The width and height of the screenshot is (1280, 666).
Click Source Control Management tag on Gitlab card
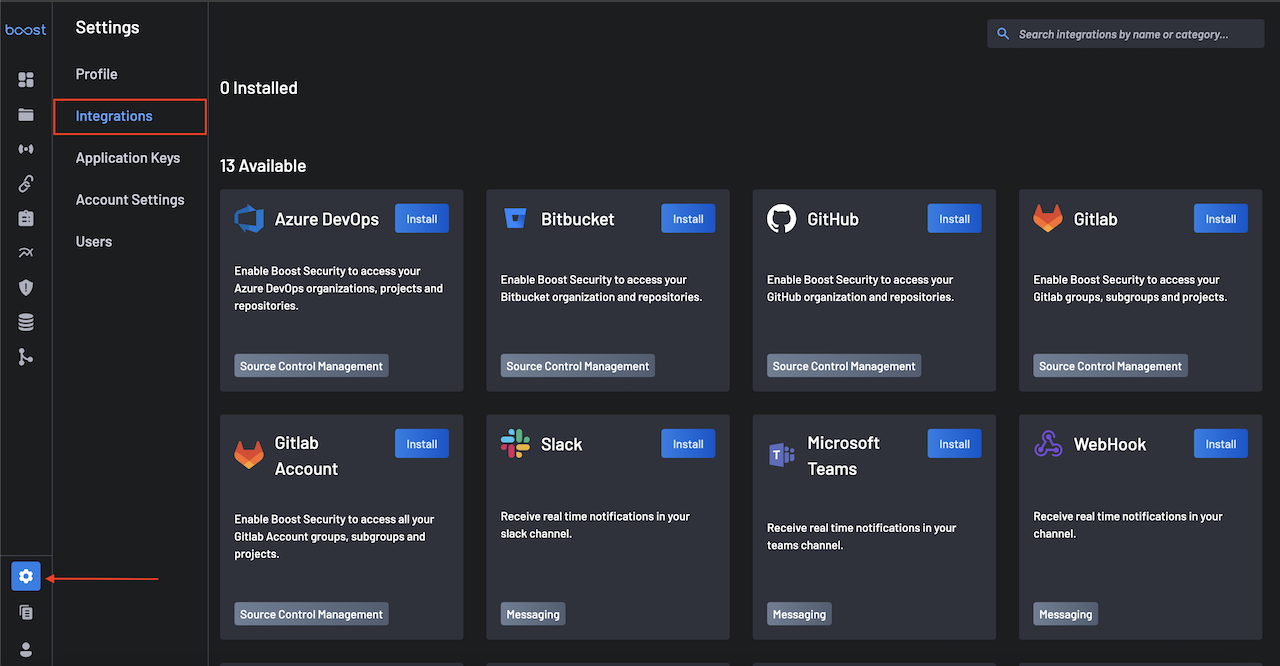coord(1110,366)
